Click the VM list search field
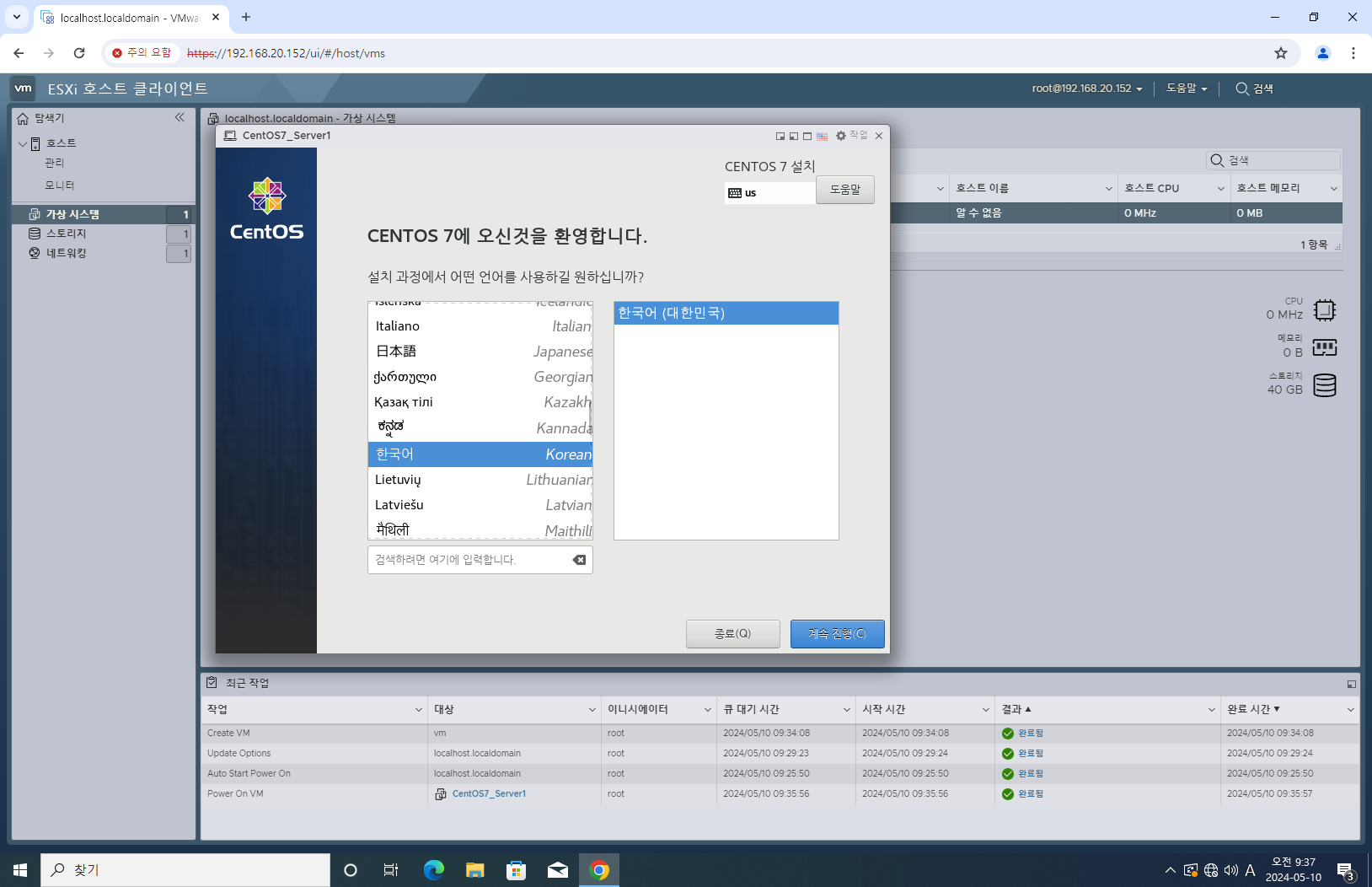The height and width of the screenshot is (887, 1372). coord(1273,160)
